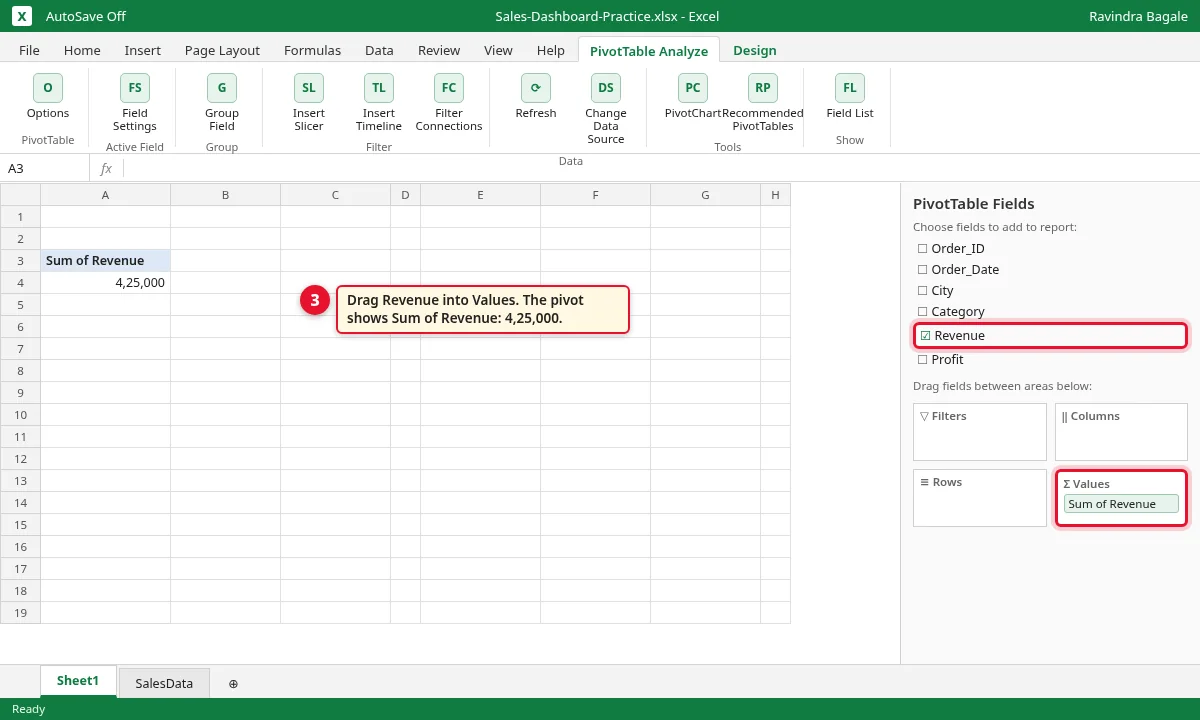This screenshot has width=1200, height=720.
Task: Click the Ready status bar text
Action: click(28, 709)
